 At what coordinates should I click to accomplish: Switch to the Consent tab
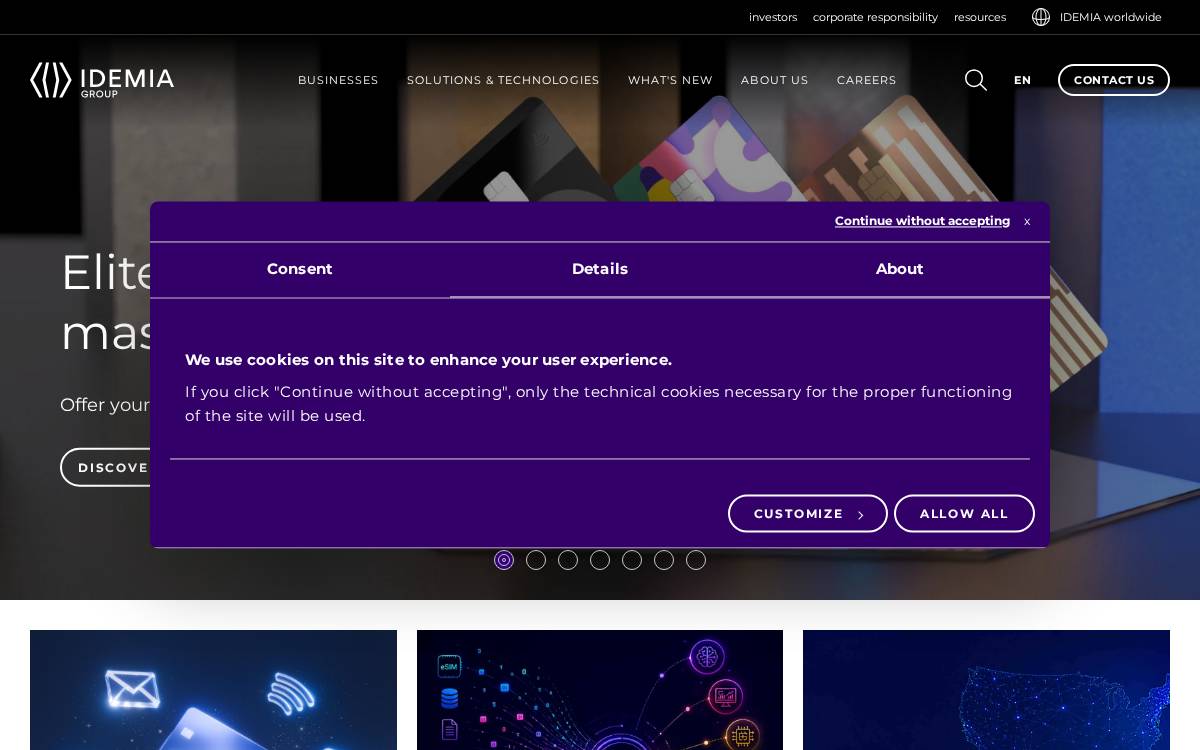[x=300, y=269]
